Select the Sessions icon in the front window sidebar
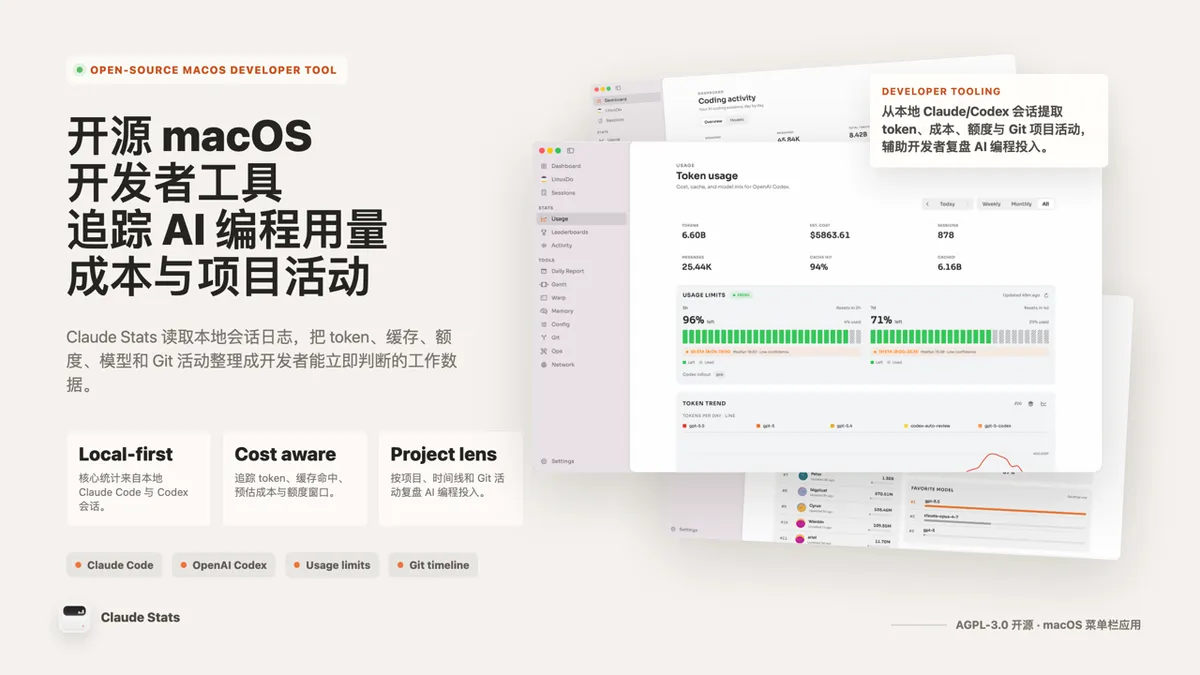This screenshot has width=1200, height=675. coord(544,192)
